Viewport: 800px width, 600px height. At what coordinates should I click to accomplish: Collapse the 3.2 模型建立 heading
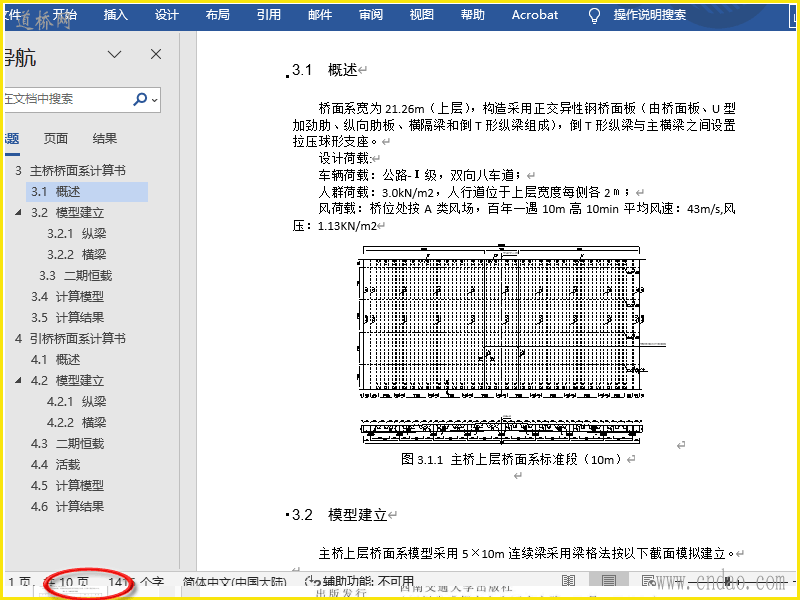tap(18, 212)
